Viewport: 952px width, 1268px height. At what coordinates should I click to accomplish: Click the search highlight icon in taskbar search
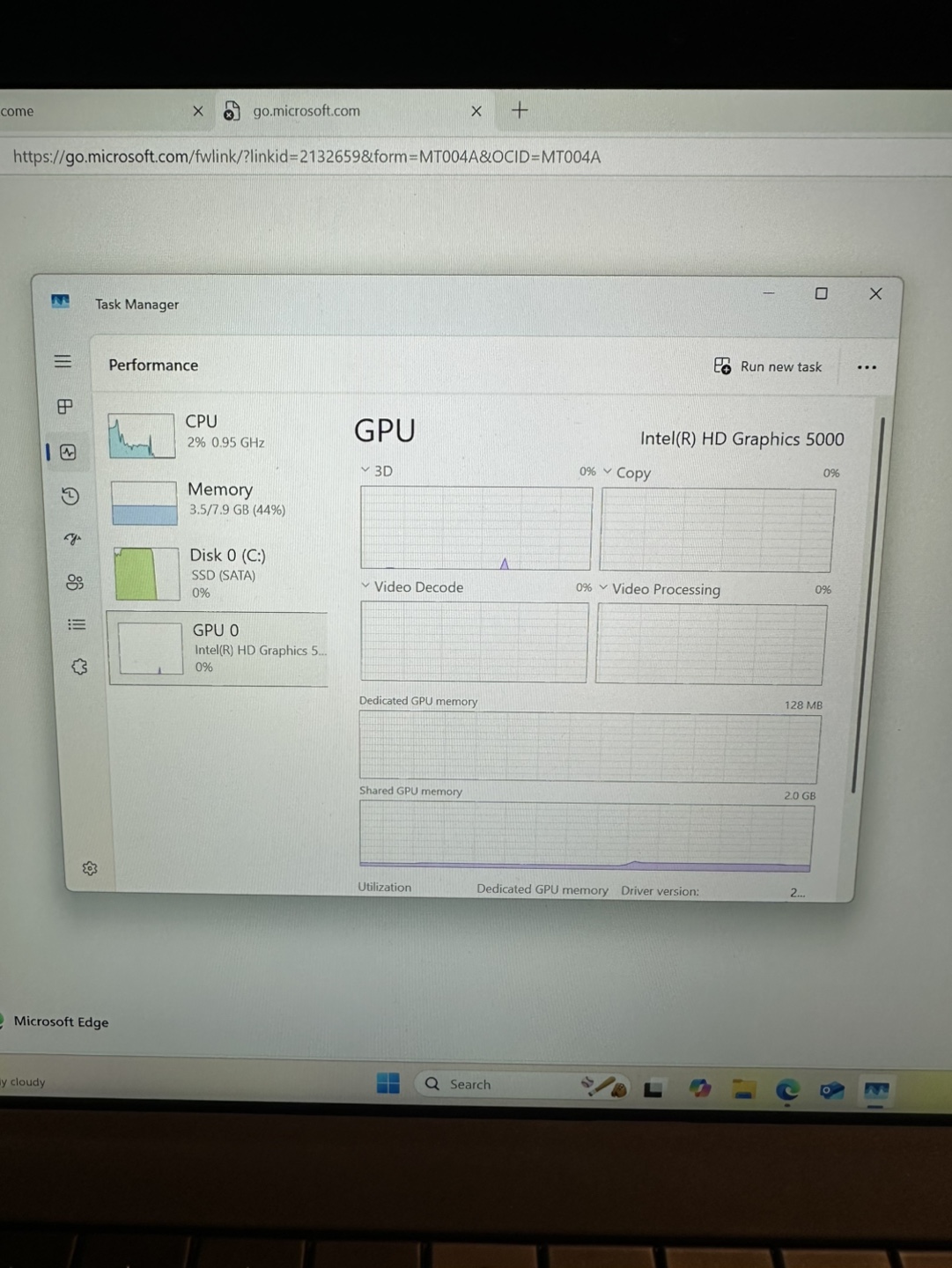(x=605, y=1087)
